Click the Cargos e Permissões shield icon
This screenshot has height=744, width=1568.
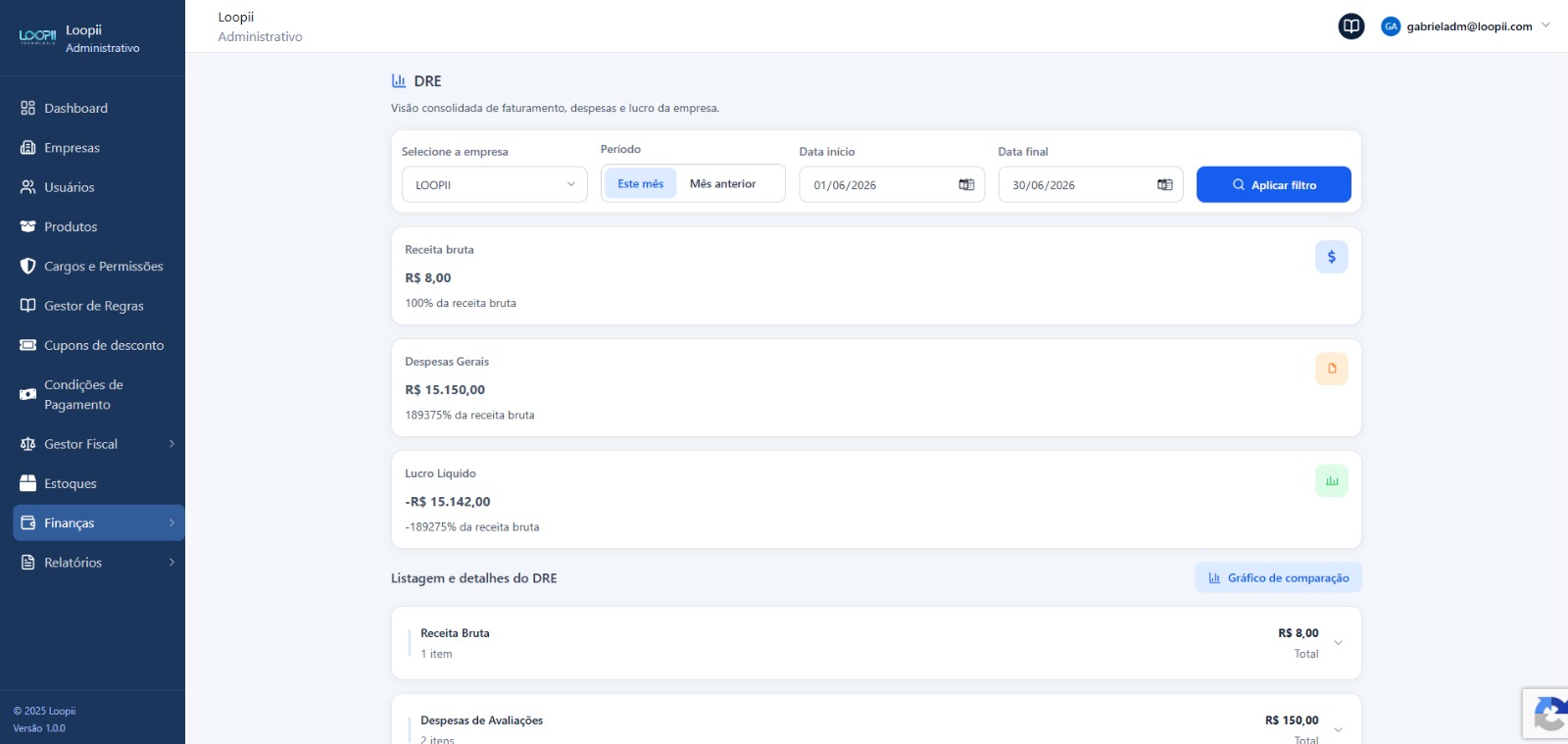tap(27, 266)
